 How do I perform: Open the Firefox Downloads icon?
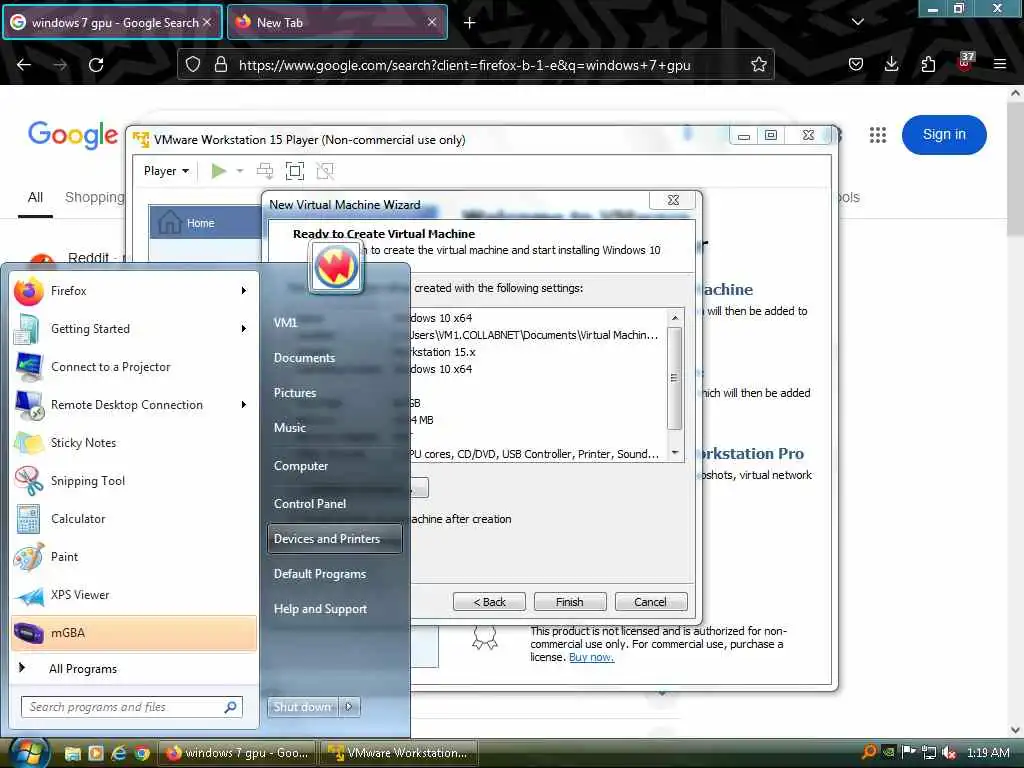[891, 65]
